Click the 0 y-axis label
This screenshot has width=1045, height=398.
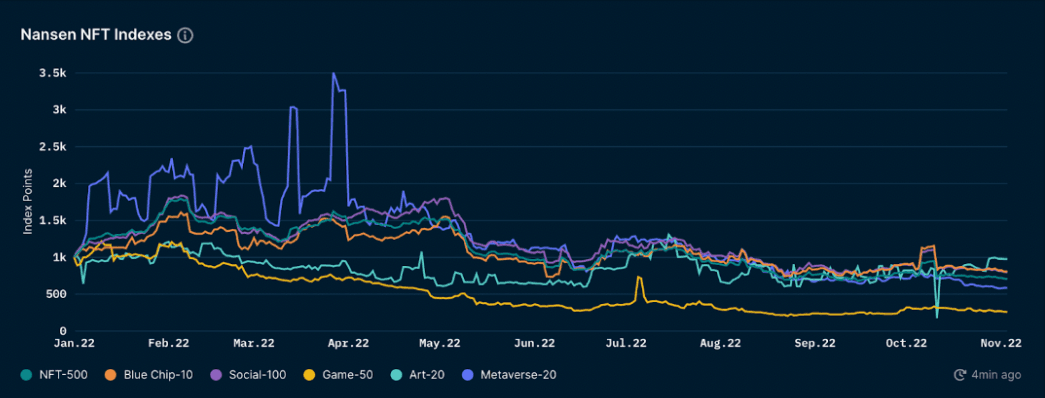(x=63, y=331)
